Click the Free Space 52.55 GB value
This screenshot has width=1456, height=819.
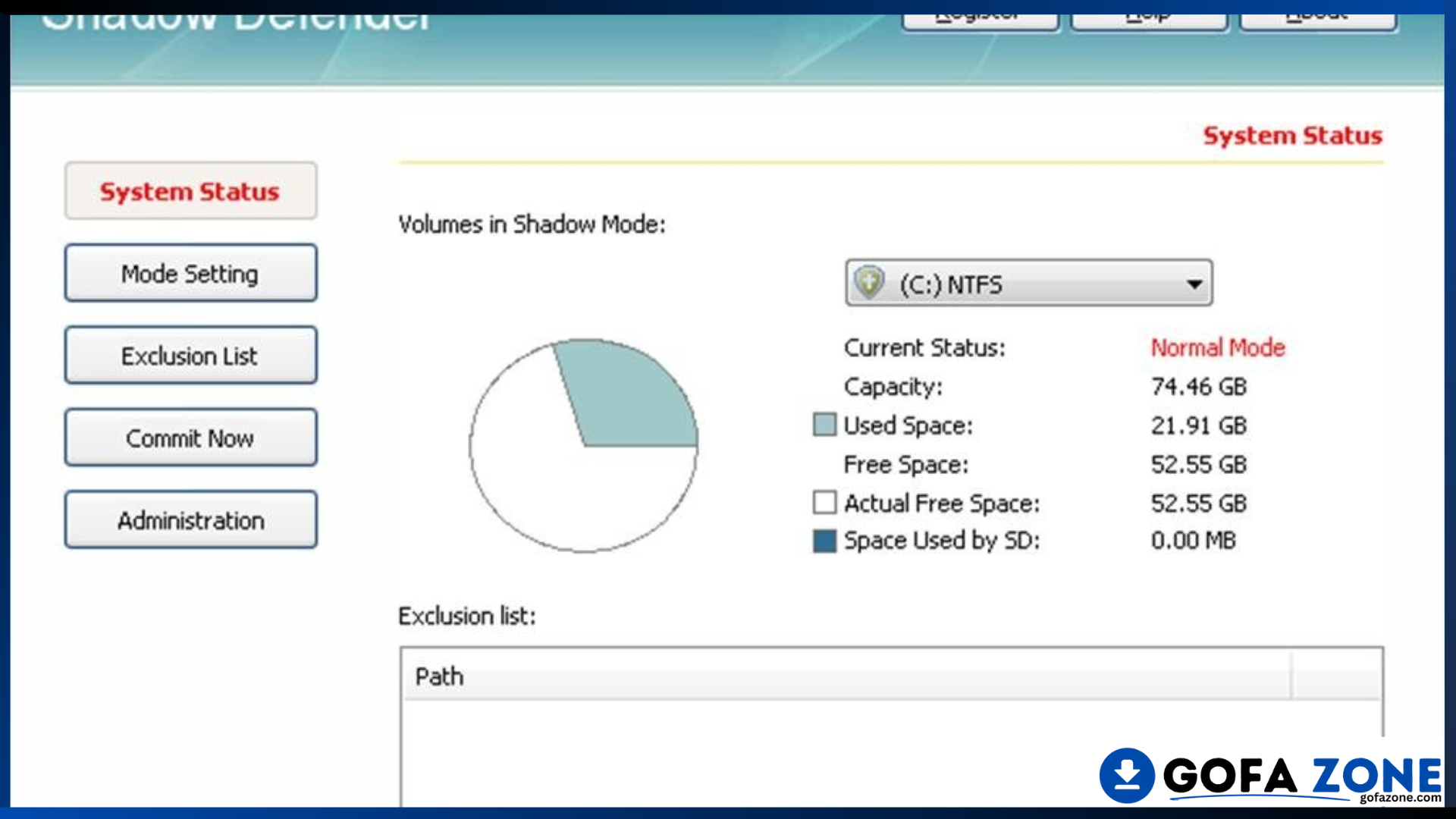tap(1198, 464)
